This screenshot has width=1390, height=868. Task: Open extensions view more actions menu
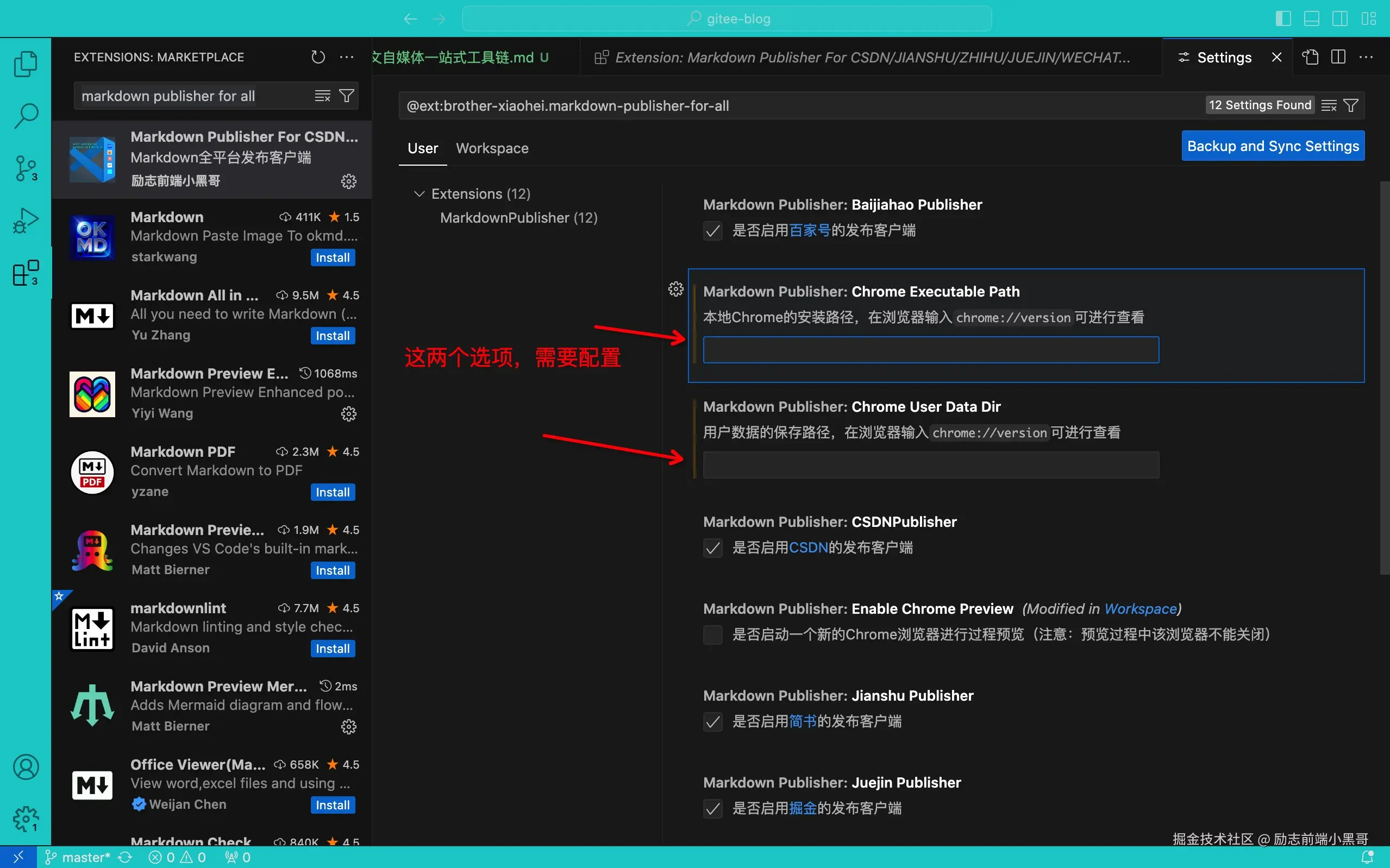coord(346,57)
